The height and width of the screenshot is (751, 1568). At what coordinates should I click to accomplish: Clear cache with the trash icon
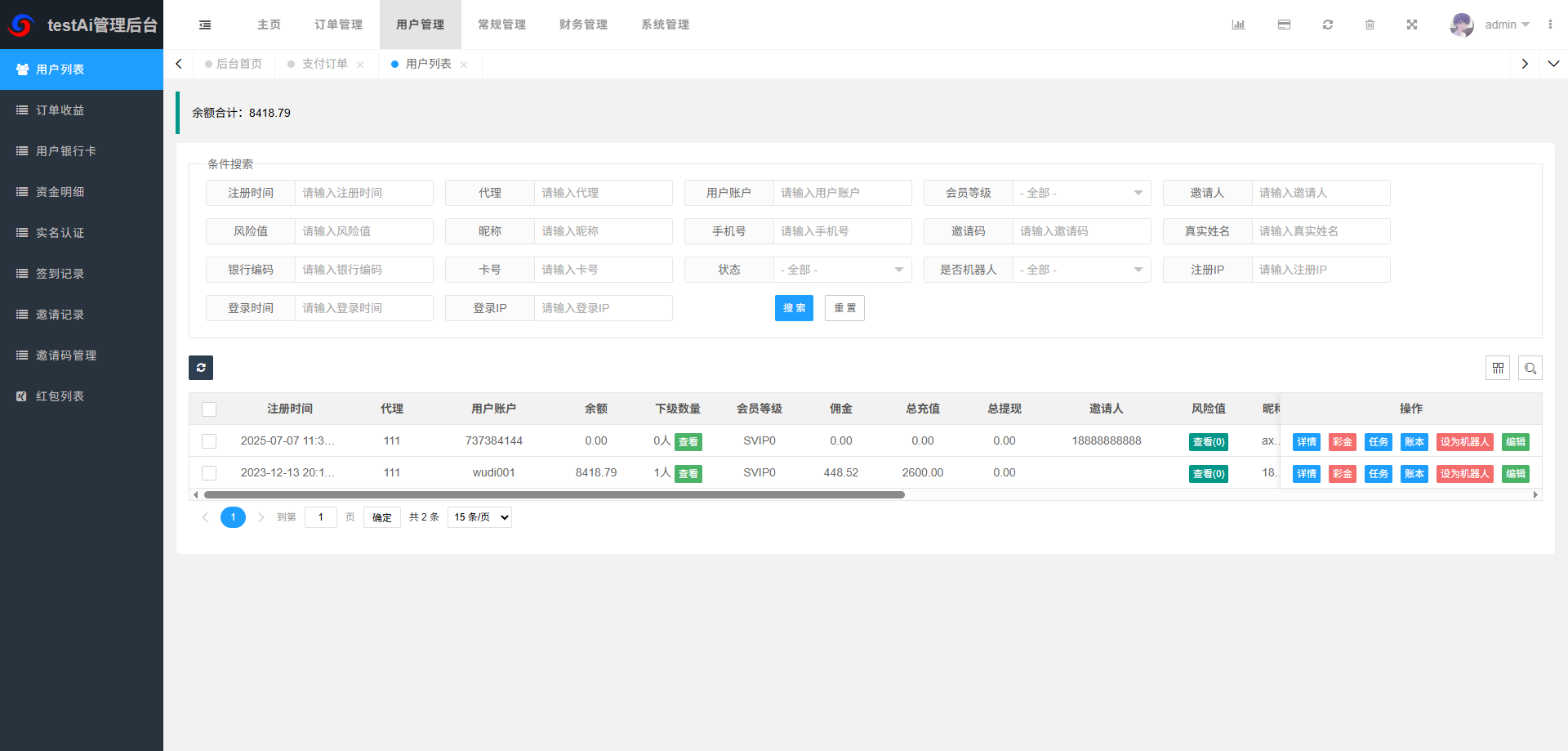coord(1370,25)
